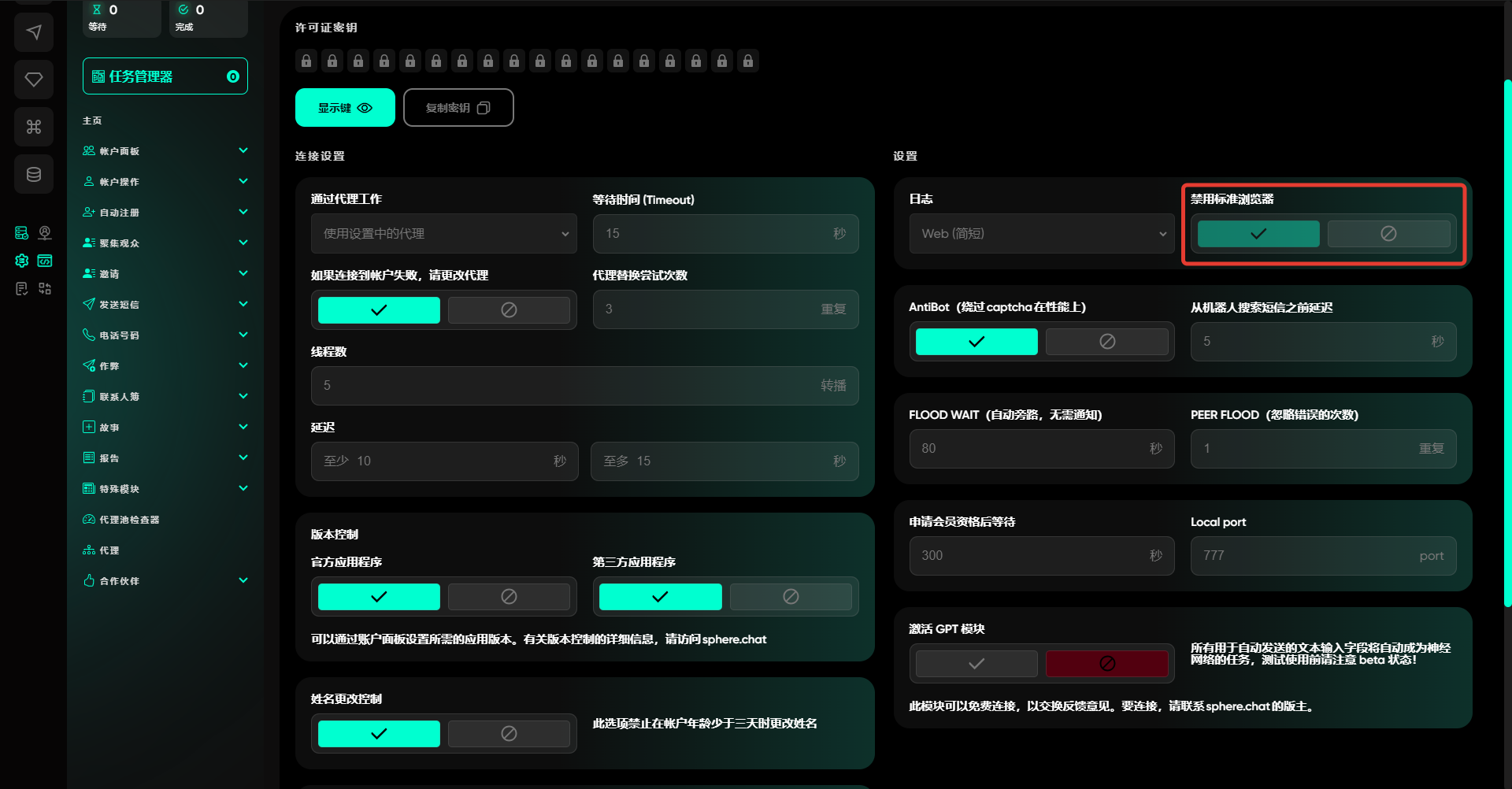Open the 通过代理工作 proxy dropdown

tap(444, 234)
